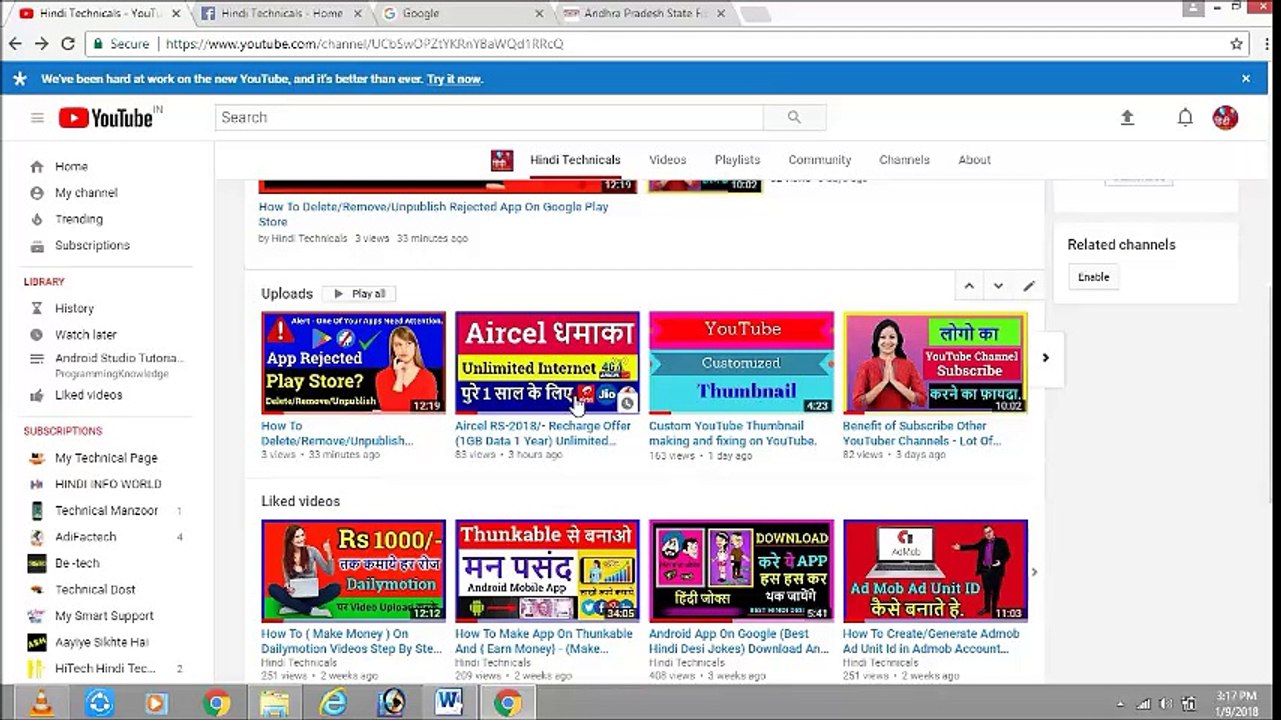Click Play all for Uploads

point(359,294)
